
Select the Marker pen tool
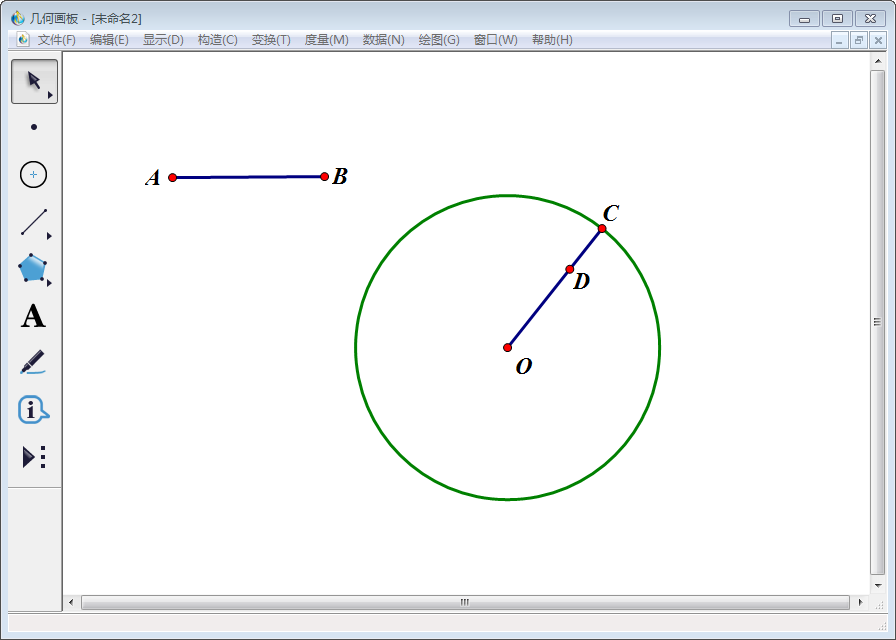click(33, 362)
